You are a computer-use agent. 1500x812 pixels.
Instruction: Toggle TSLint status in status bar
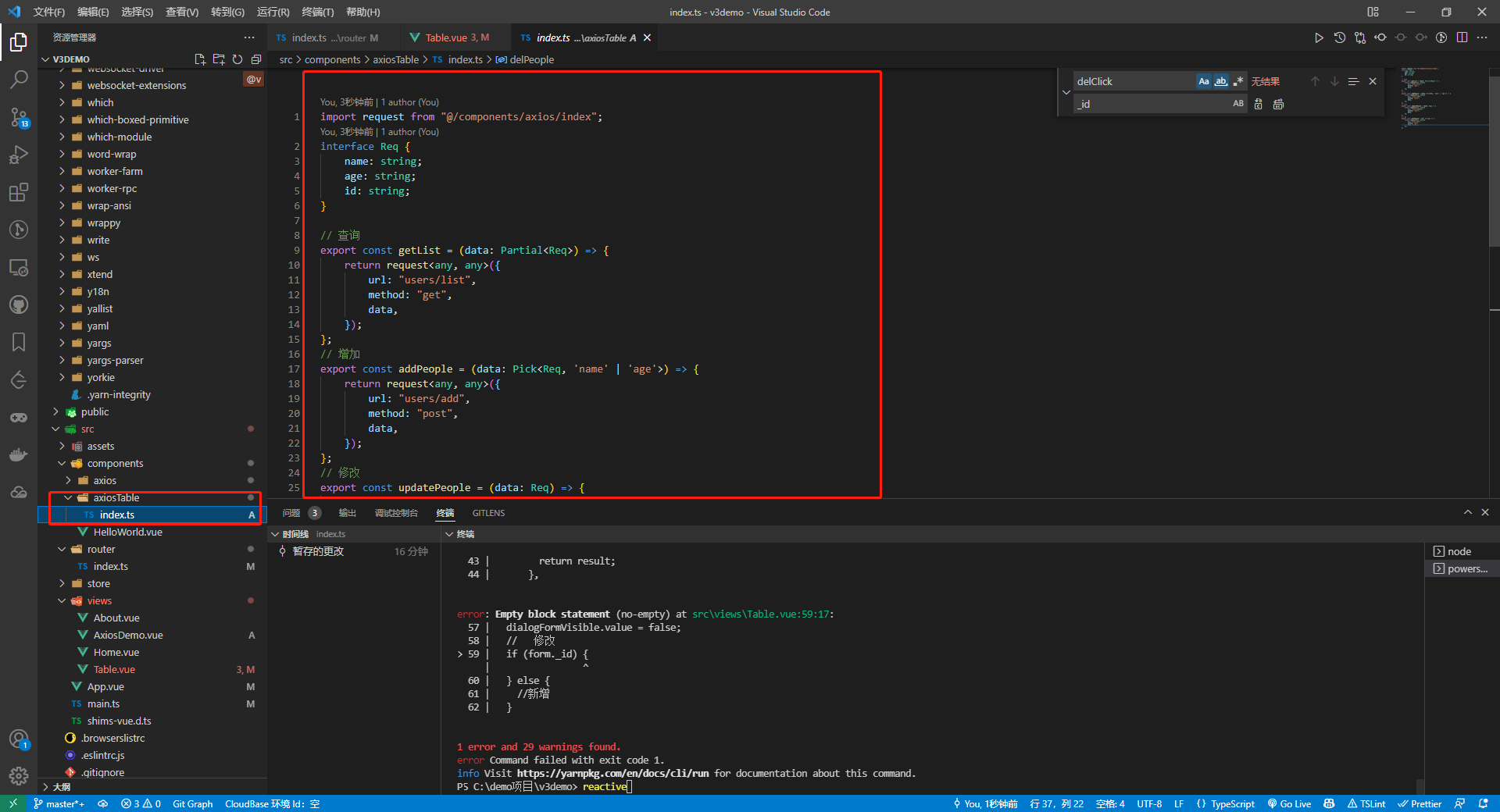click(x=1367, y=803)
